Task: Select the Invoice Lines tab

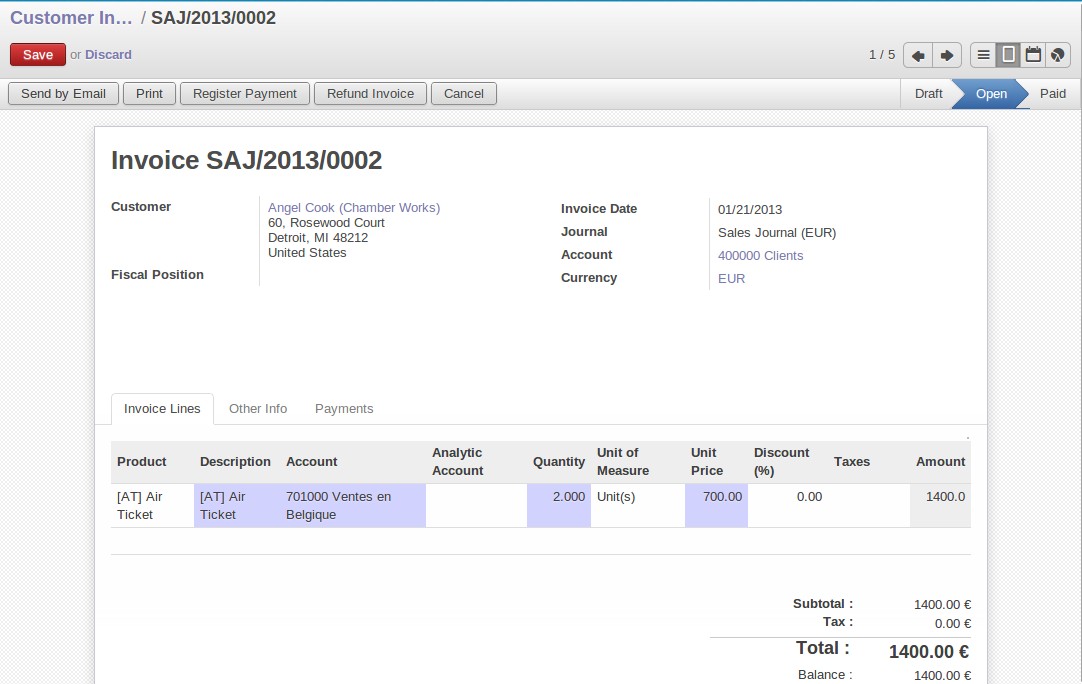Action: 162,409
